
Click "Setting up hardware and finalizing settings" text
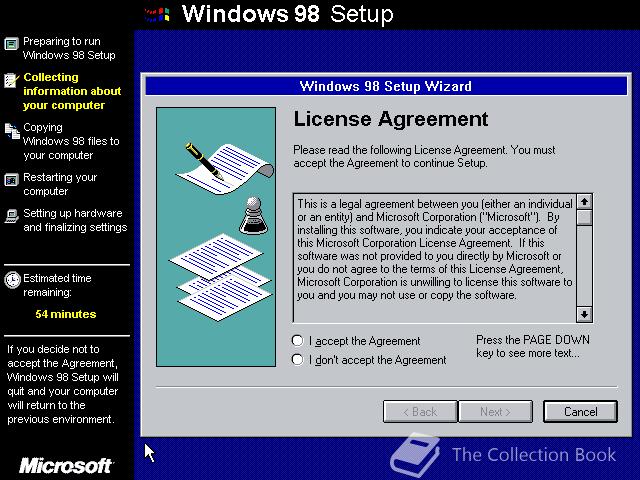[x=75, y=220]
